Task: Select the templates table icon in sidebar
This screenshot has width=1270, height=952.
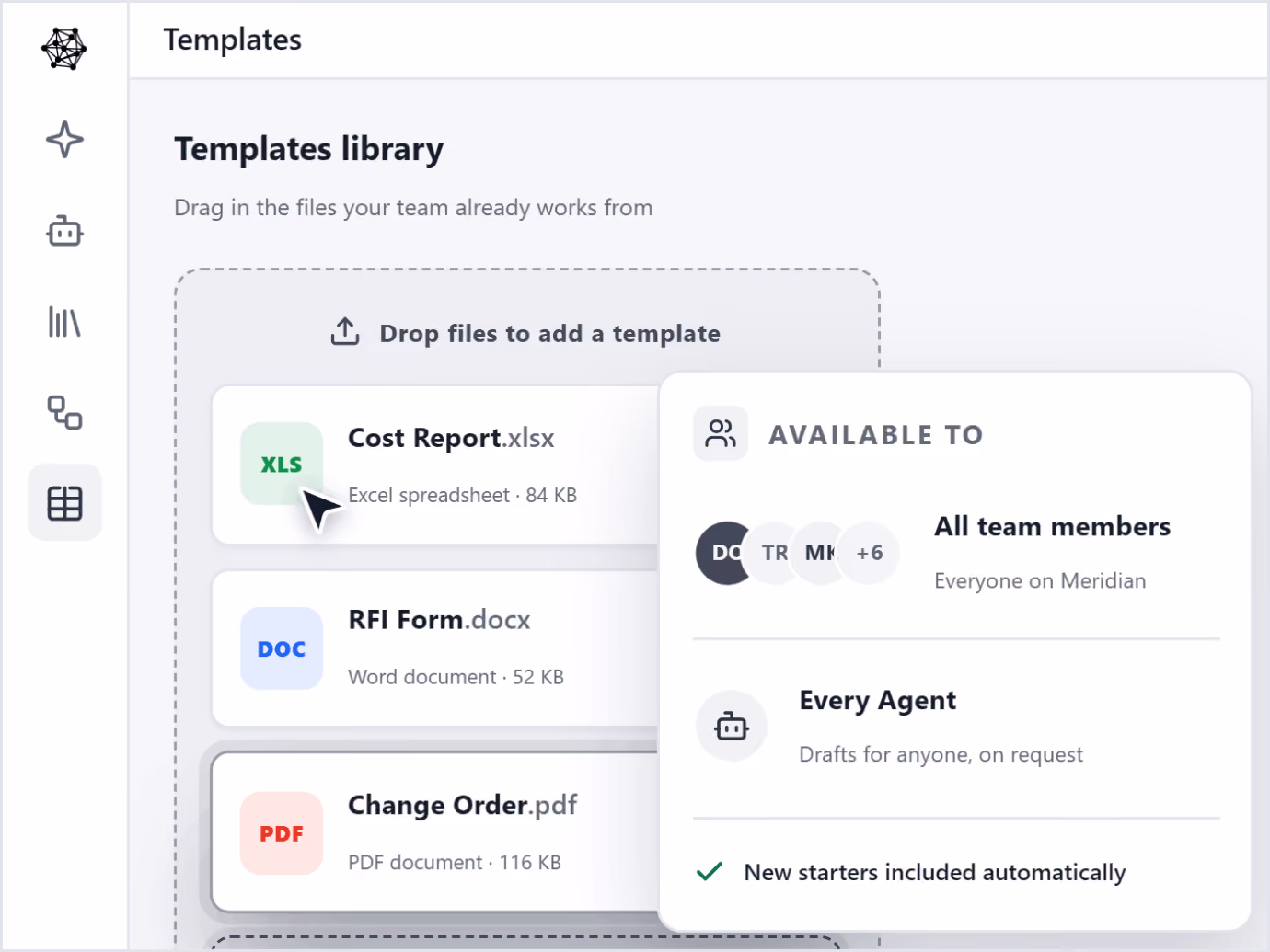Action: coord(64,503)
